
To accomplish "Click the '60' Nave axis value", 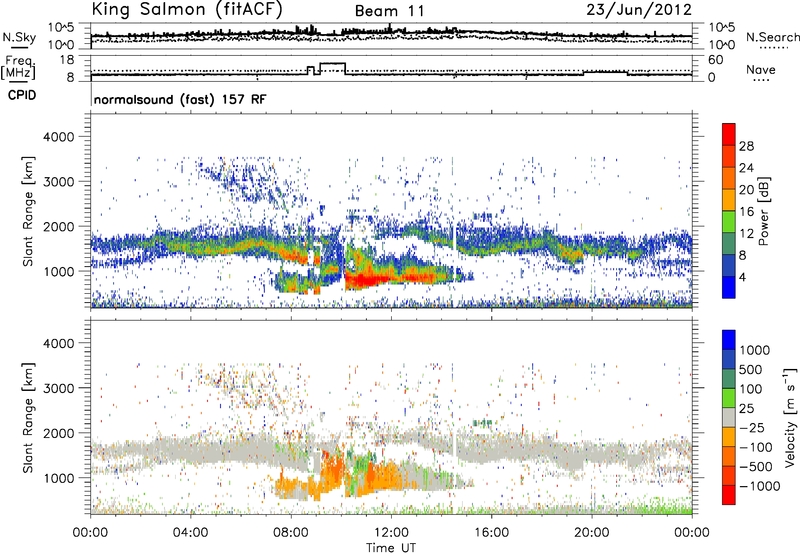I will point(715,60).
